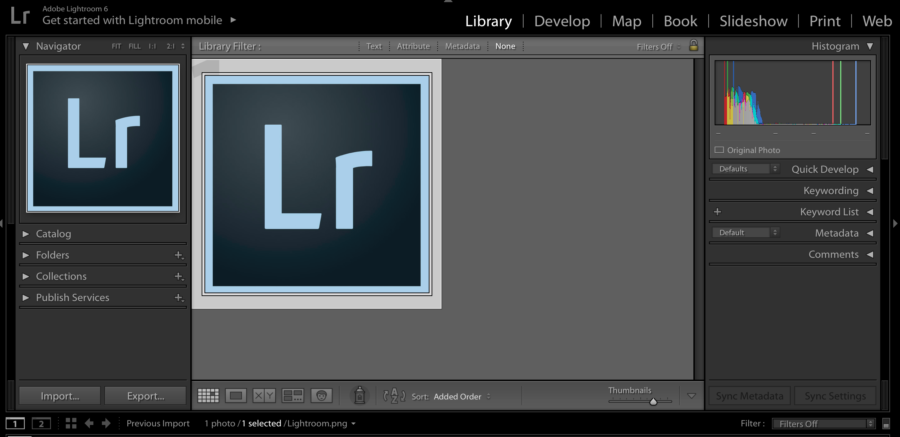Screen dimensions: 900x437
Task: Go back with left arrow icon
Action: 89,423
